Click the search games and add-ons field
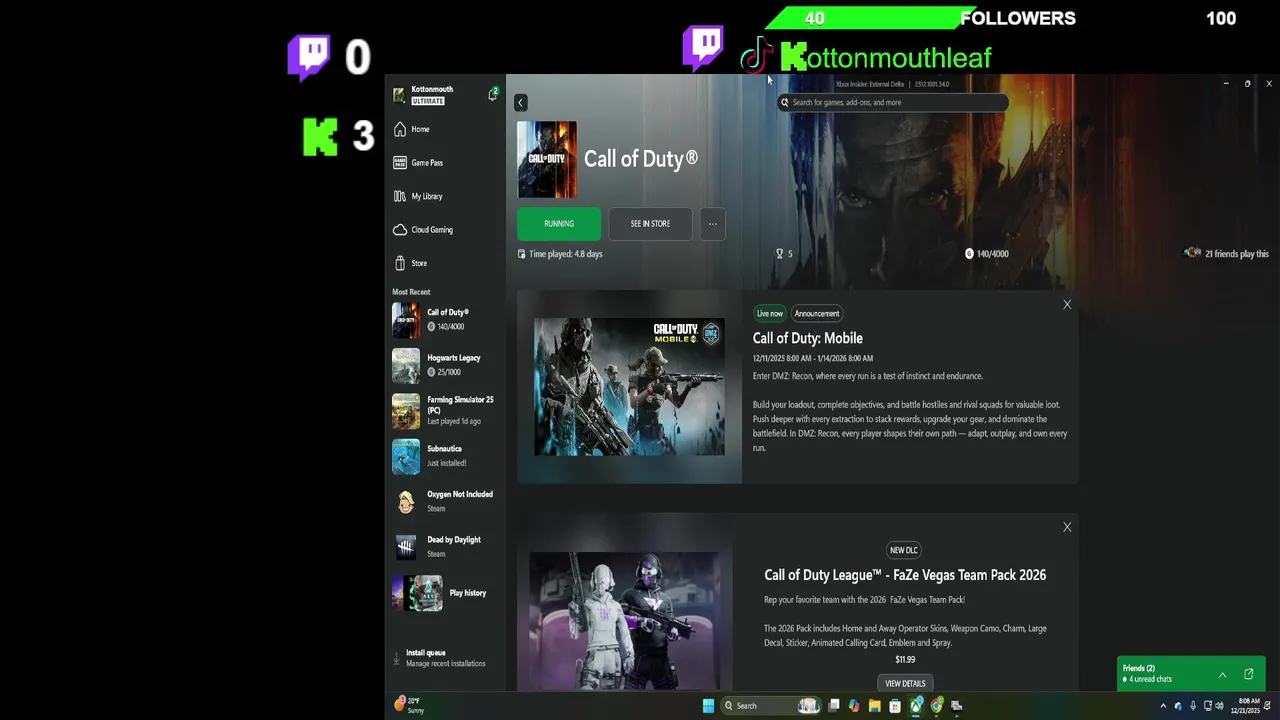This screenshot has height=720, width=1280. pos(893,102)
